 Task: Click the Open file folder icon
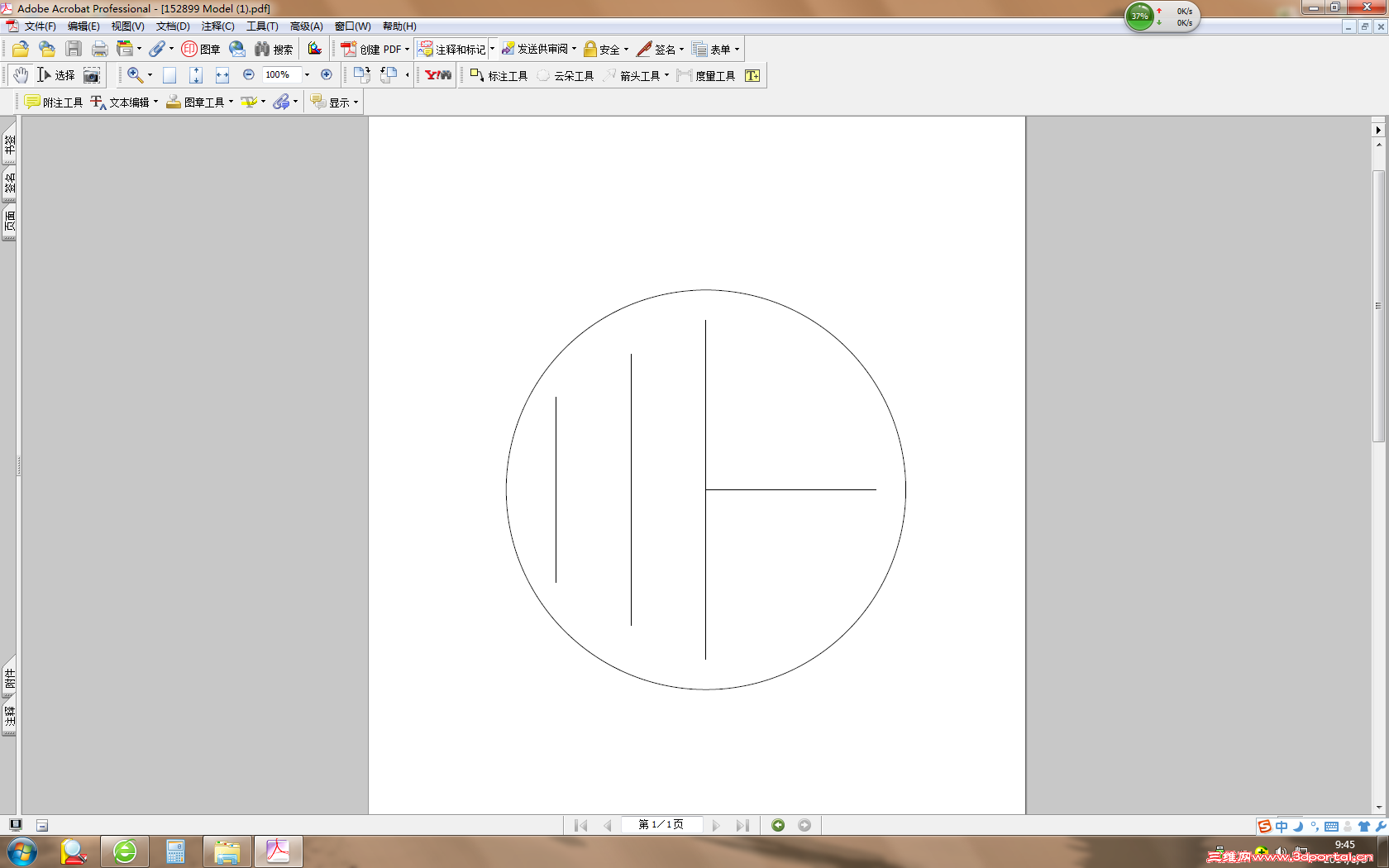coord(21,49)
